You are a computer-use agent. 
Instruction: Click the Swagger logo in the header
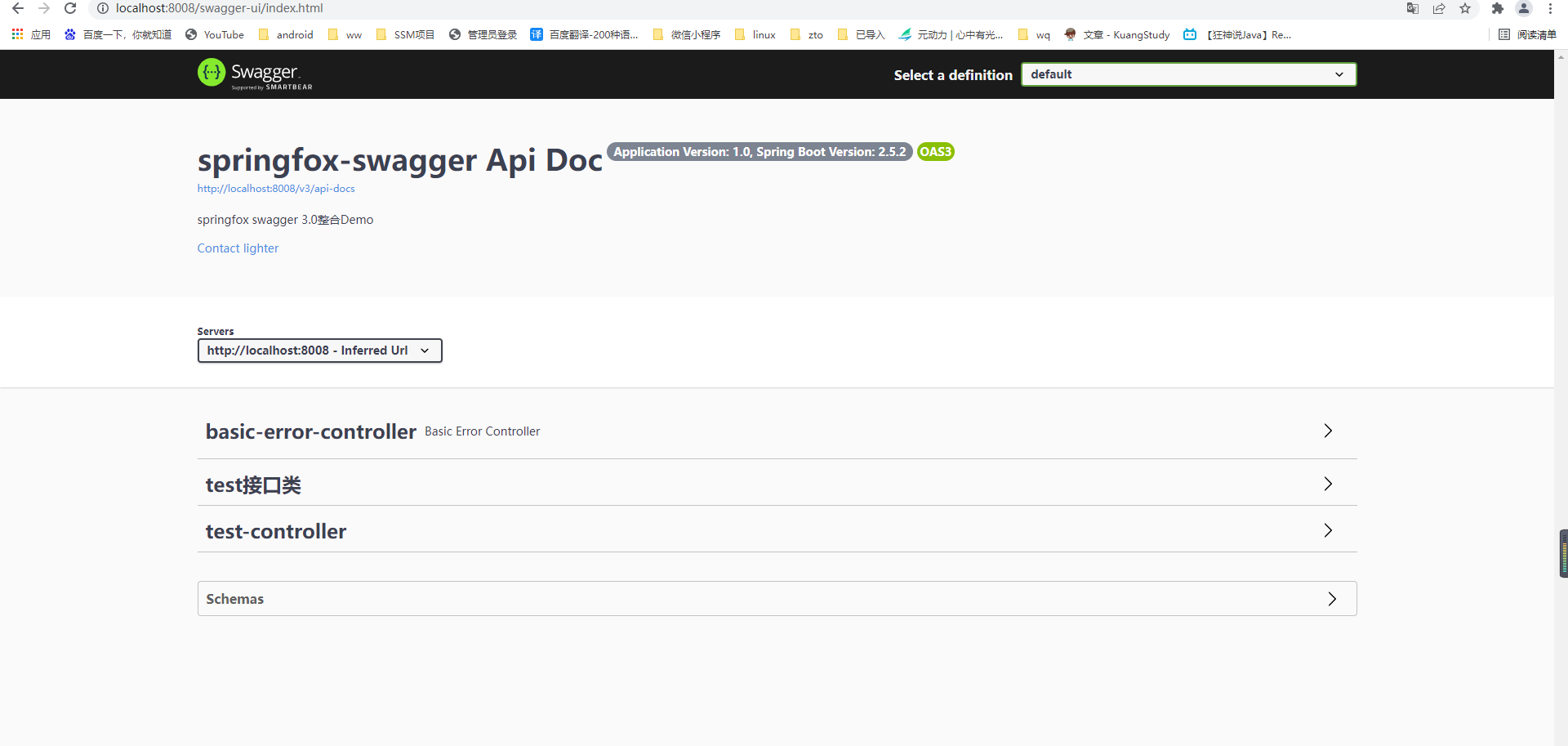click(x=254, y=74)
